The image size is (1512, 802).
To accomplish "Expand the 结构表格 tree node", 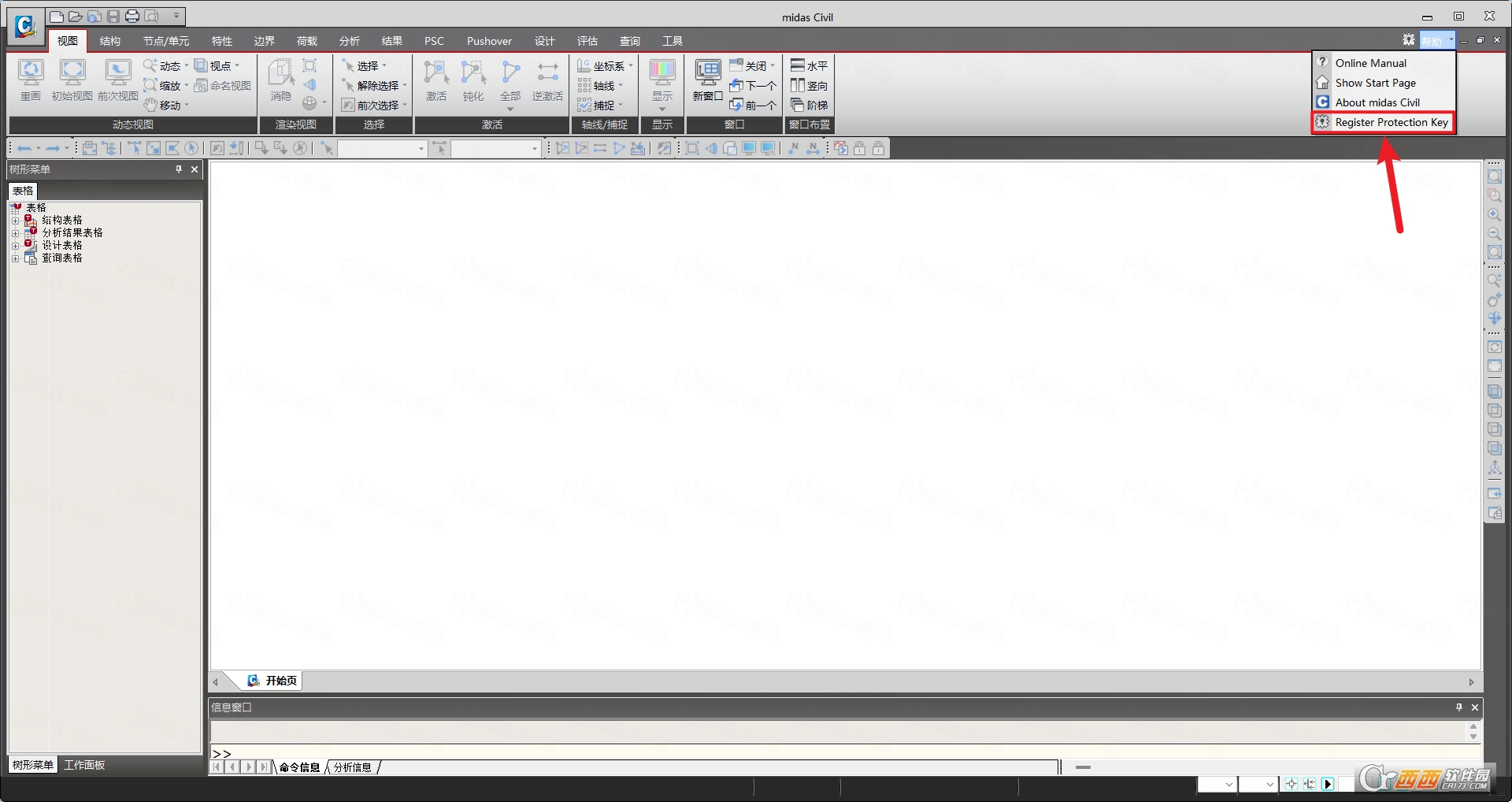I will tap(15, 221).
